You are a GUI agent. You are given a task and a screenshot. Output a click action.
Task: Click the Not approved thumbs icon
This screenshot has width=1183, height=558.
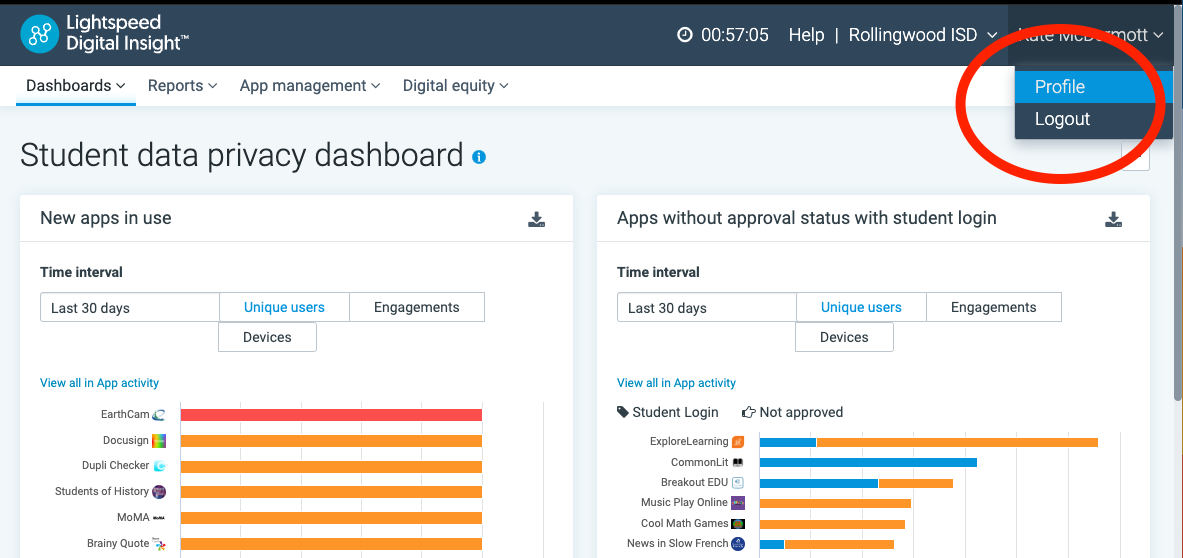[748, 412]
